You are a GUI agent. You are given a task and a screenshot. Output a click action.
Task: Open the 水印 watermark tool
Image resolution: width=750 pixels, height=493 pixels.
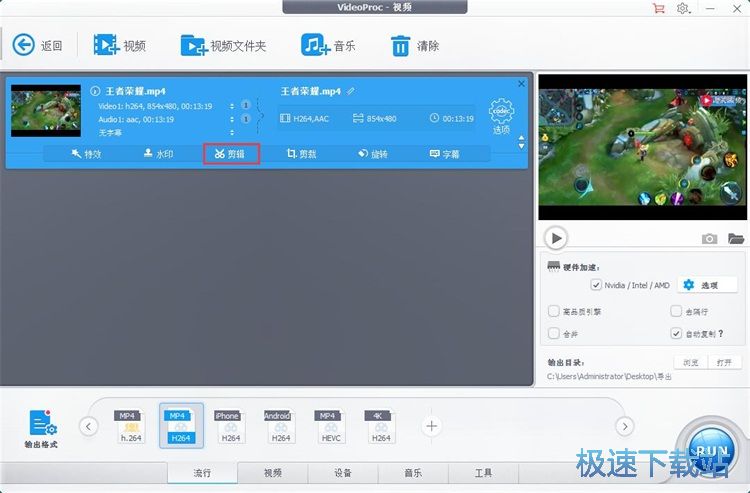158,154
